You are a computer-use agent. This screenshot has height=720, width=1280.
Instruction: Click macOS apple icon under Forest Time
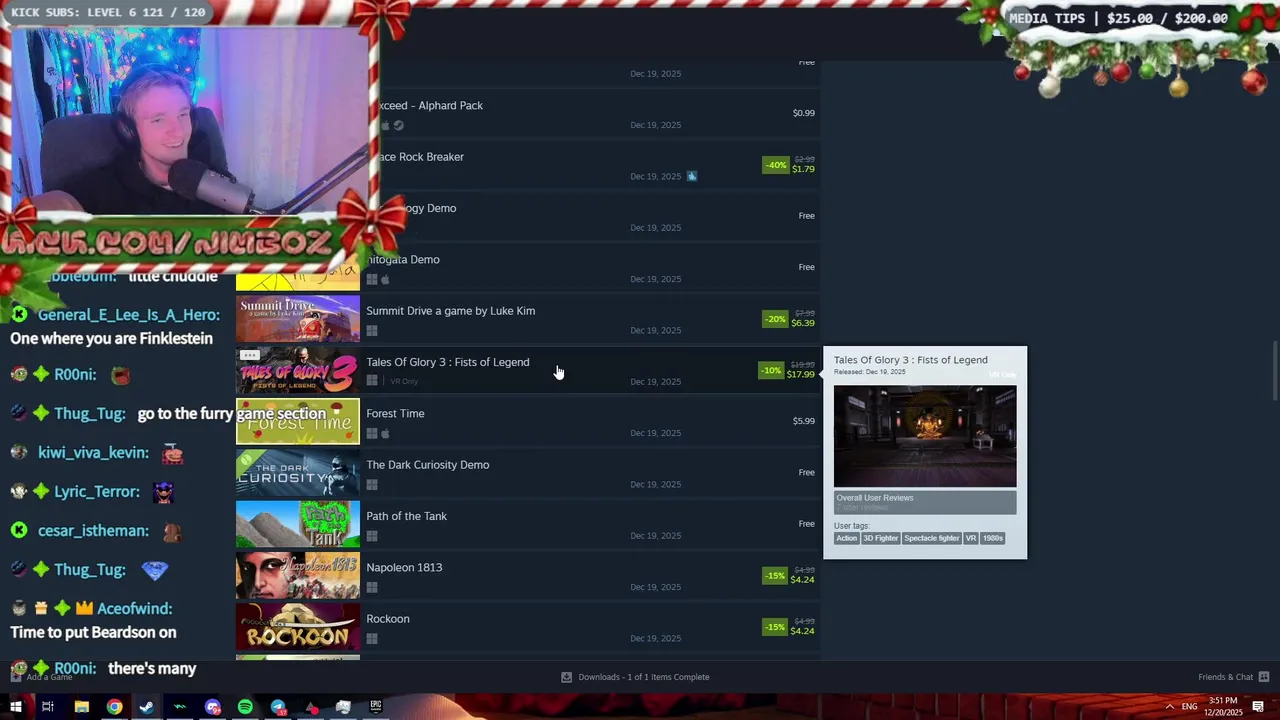(385, 433)
